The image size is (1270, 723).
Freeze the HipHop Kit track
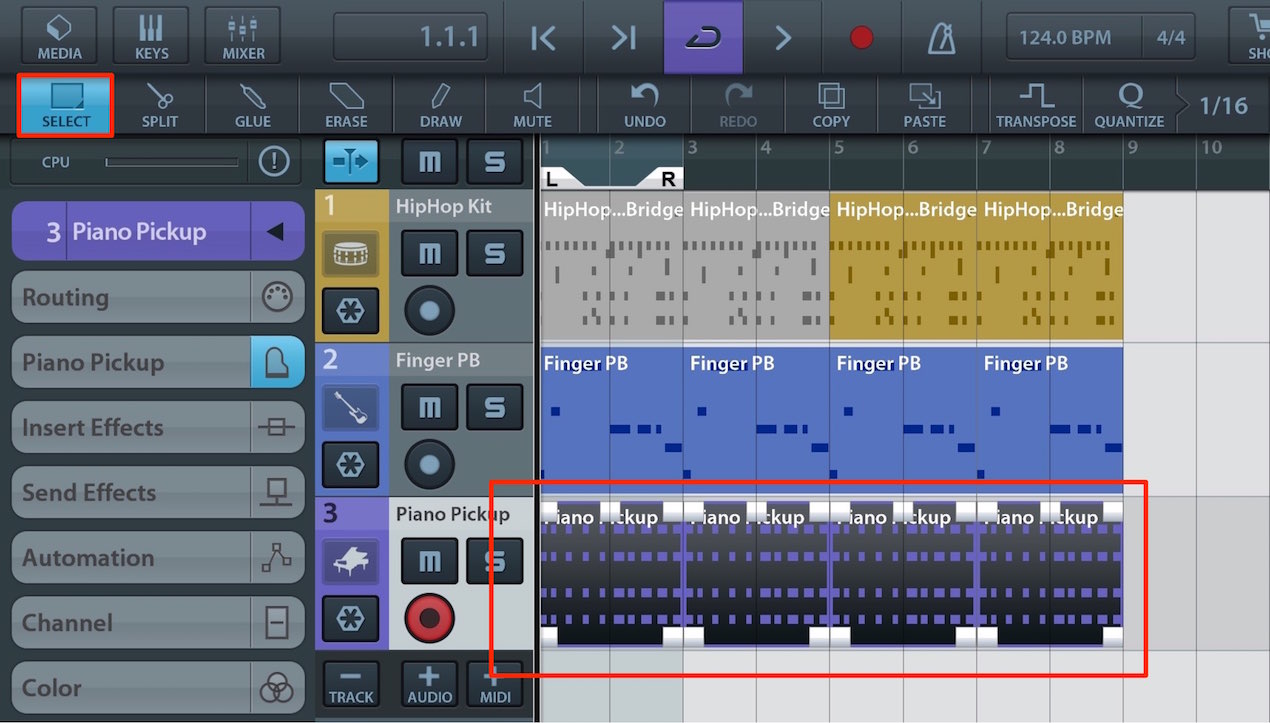[x=350, y=312]
